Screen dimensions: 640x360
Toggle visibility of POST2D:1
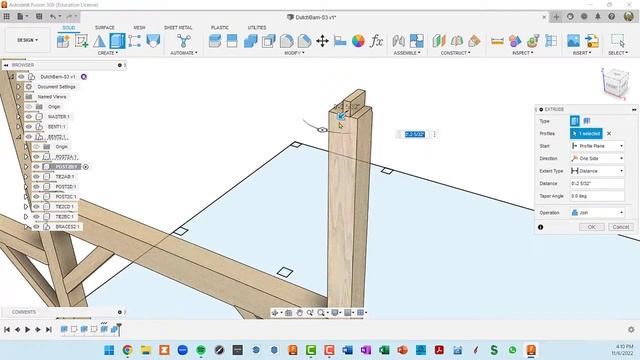coord(36,187)
